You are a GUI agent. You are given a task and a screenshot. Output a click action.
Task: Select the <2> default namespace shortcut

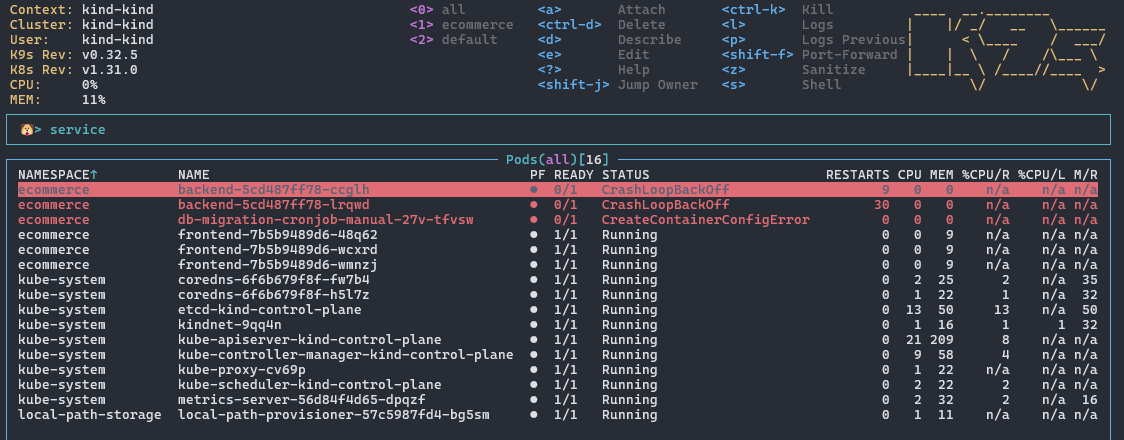coord(453,39)
